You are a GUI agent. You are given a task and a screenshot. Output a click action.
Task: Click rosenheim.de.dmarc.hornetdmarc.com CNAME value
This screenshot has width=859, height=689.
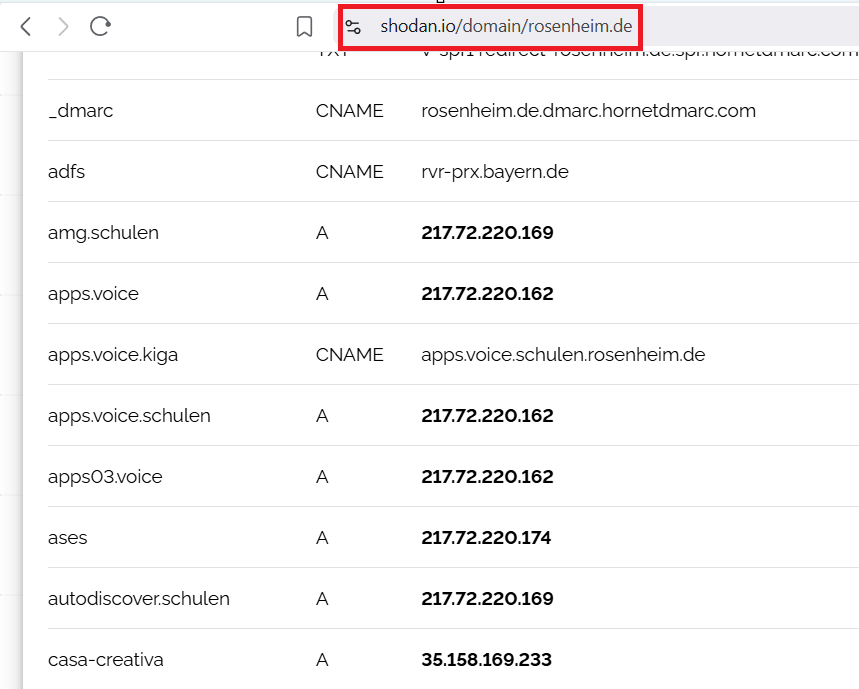click(588, 111)
